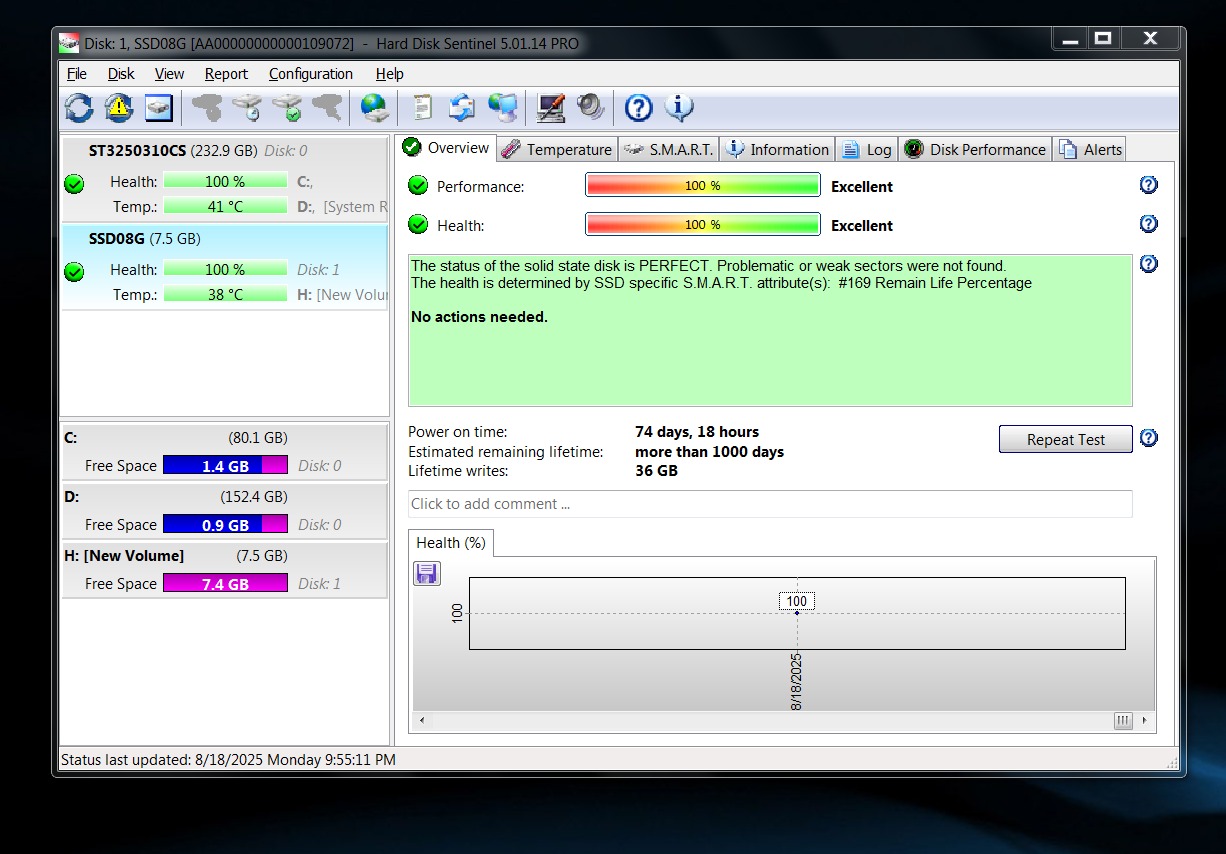
Task: Switch to the S.M.A.R.T. tab
Action: [668, 150]
